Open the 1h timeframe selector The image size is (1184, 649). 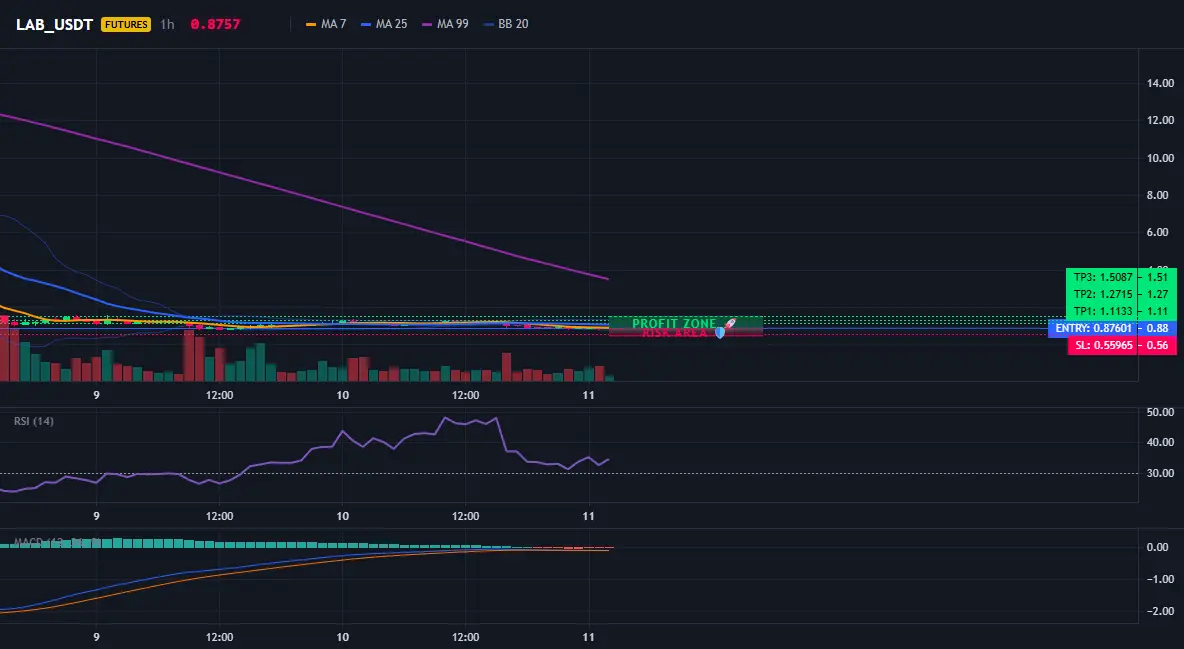pos(167,24)
